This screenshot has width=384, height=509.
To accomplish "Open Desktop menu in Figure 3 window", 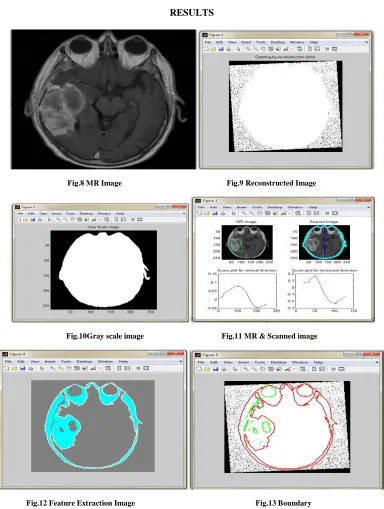I will coord(275,207).
